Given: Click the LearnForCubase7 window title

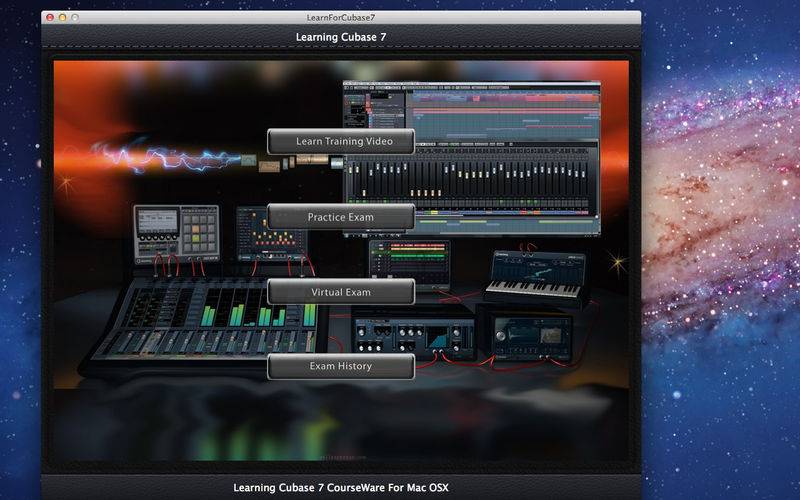Looking at the screenshot, I should coord(341,17).
